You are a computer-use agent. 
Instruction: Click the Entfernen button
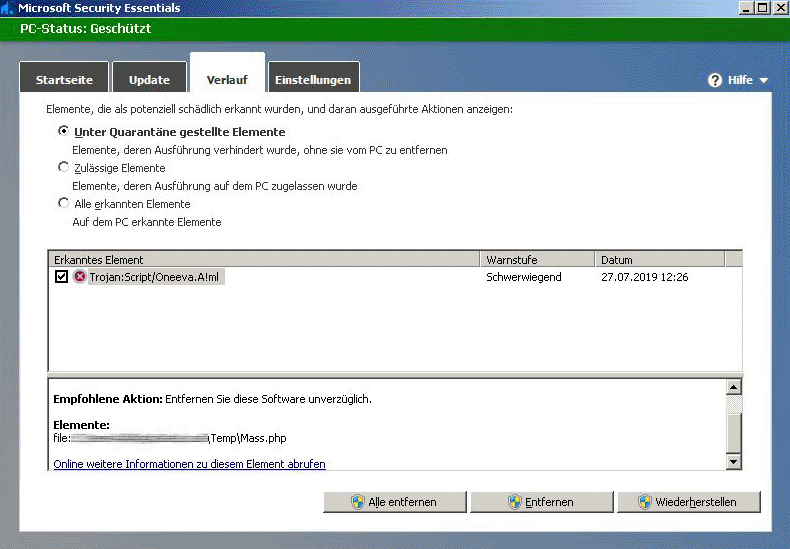click(x=542, y=502)
